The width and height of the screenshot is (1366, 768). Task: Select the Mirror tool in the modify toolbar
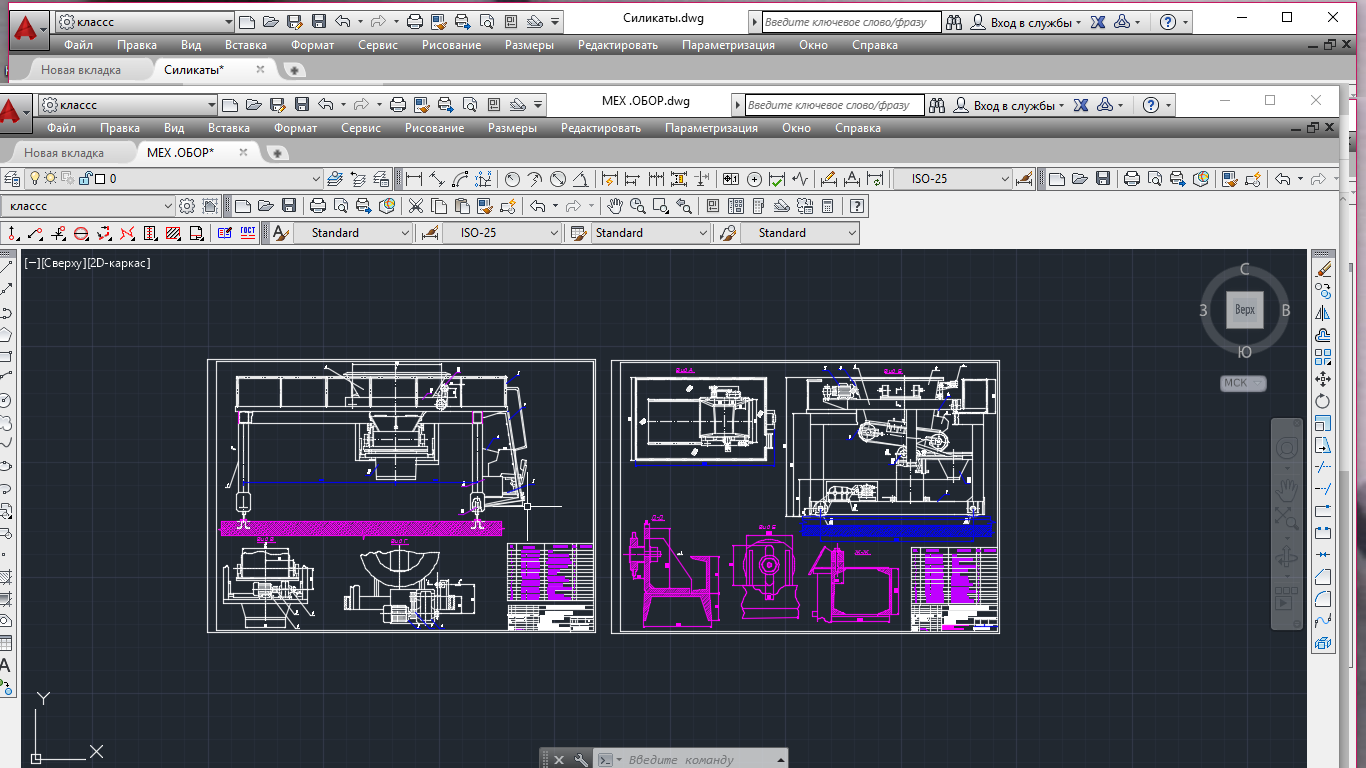(x=1323, y=313)
